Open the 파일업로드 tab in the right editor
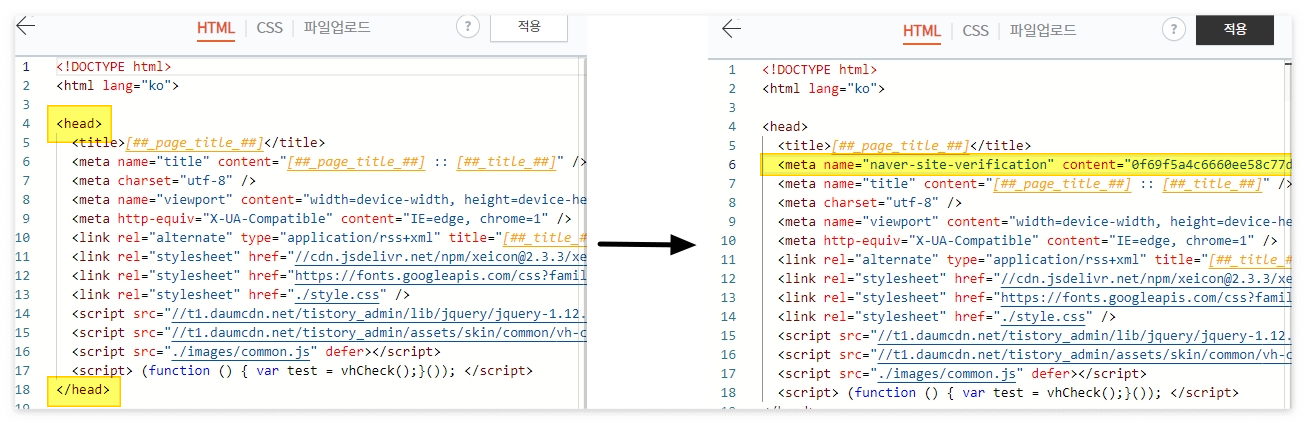This screenshot has width=1307, height=424. (x=1042, y=31)
